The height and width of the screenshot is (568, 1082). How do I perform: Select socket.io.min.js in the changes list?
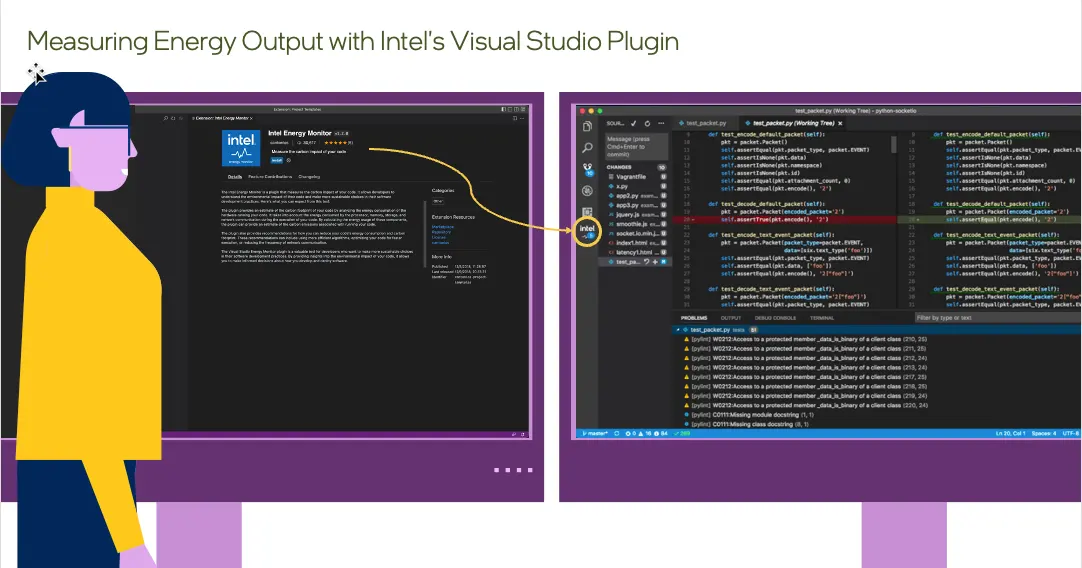[x=636, y=233]
